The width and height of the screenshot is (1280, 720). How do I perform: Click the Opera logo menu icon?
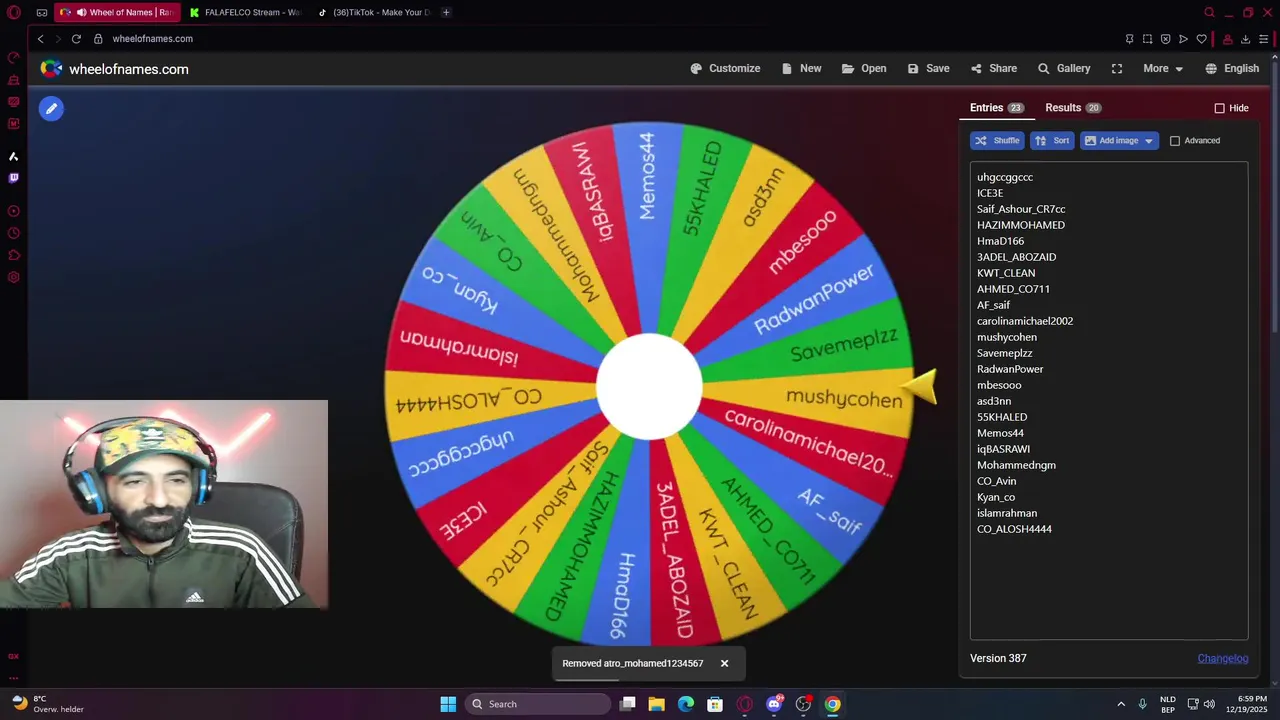(14, 13)
